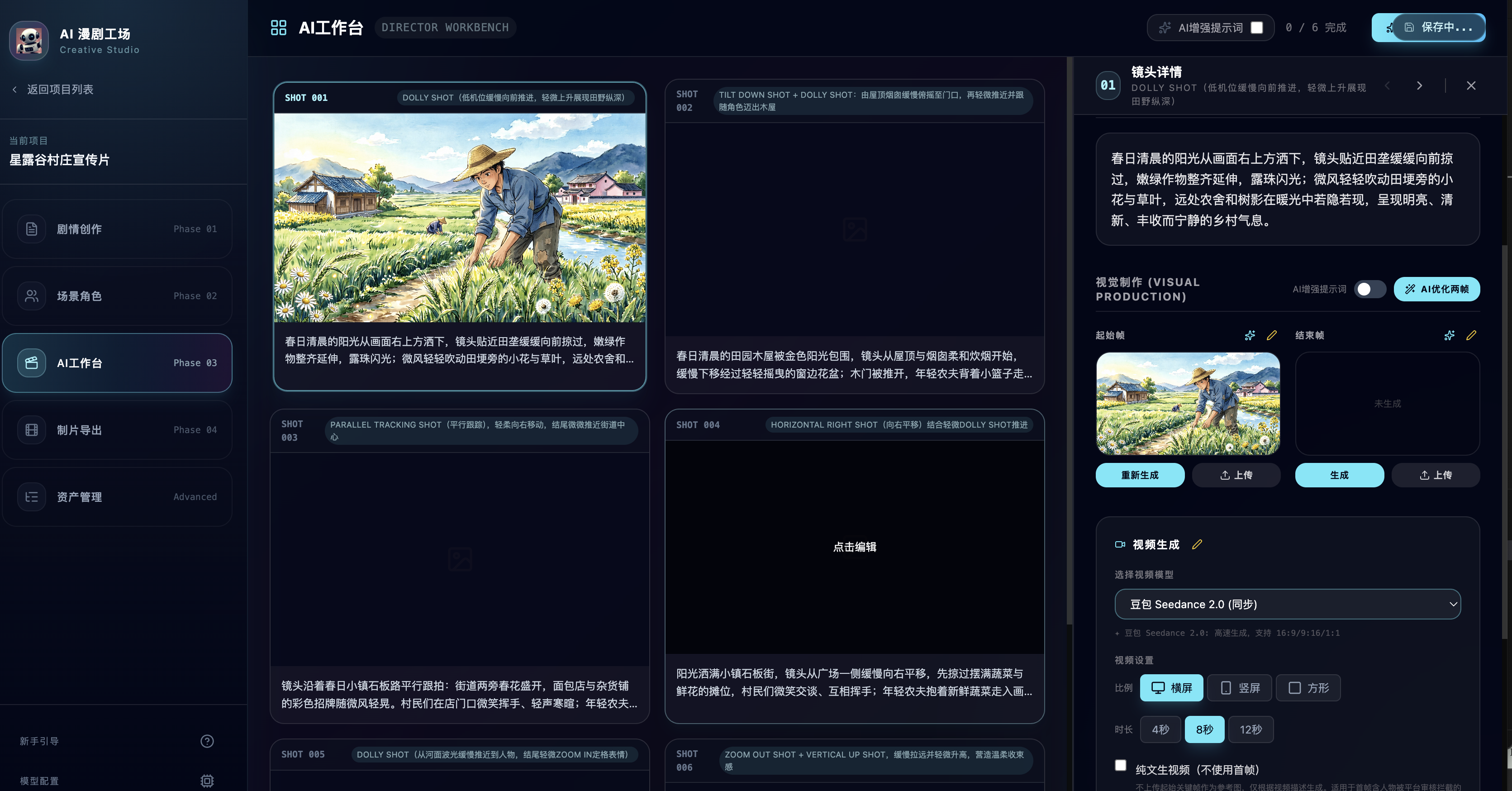Click the image placeholder in SHOT 003
Image resolution: width=1512 pixels, height=791 pixels.
point(460,559)
